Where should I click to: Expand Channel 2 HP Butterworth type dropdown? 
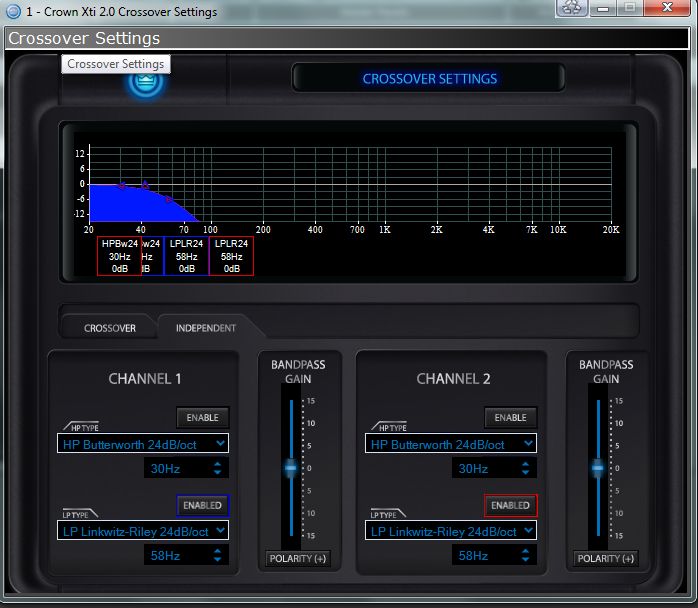pos(451,443)
